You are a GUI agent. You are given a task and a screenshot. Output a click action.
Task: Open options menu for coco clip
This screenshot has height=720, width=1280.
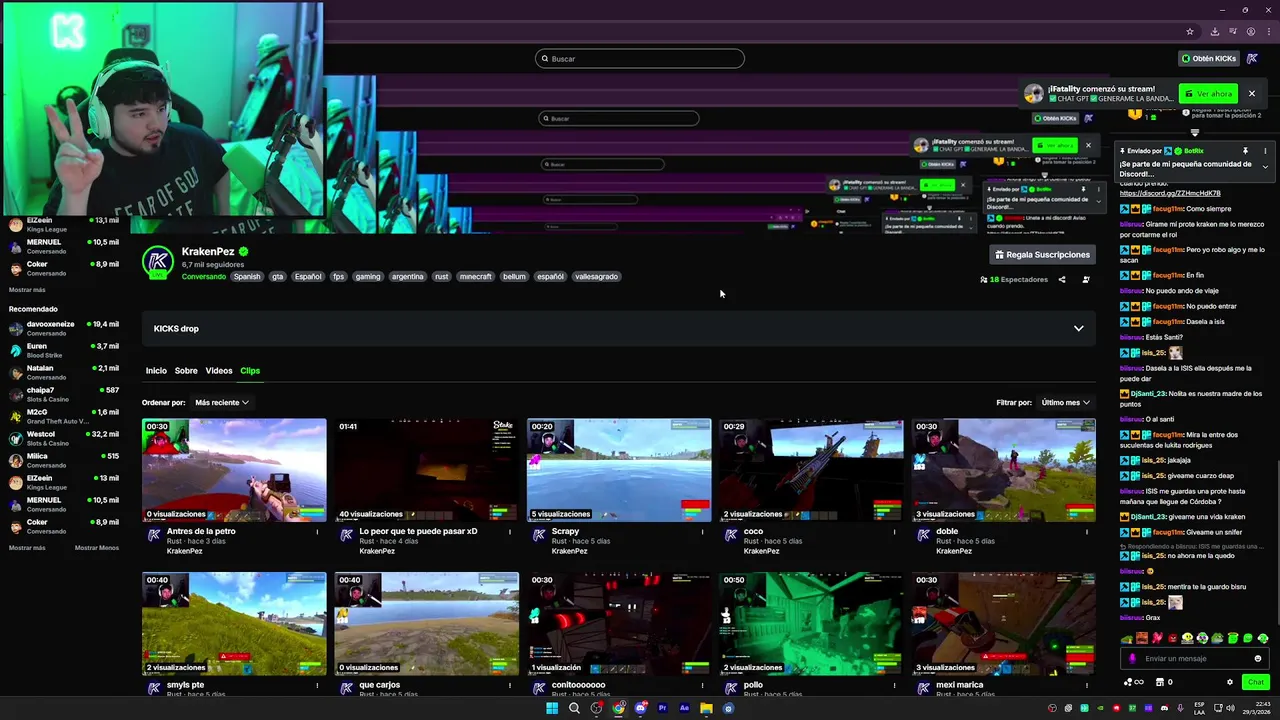click(x=895, y=532)
